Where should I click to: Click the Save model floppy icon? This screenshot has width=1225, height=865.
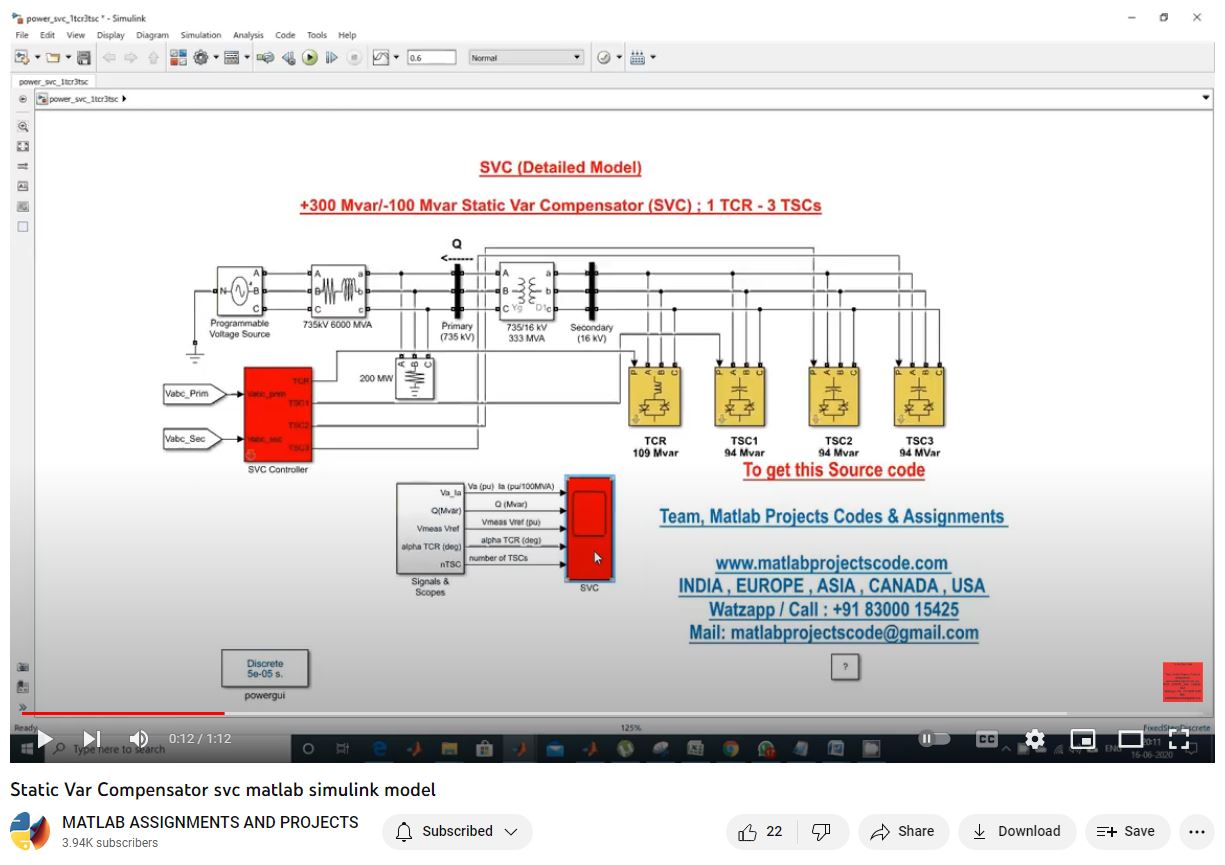(84, 58)
